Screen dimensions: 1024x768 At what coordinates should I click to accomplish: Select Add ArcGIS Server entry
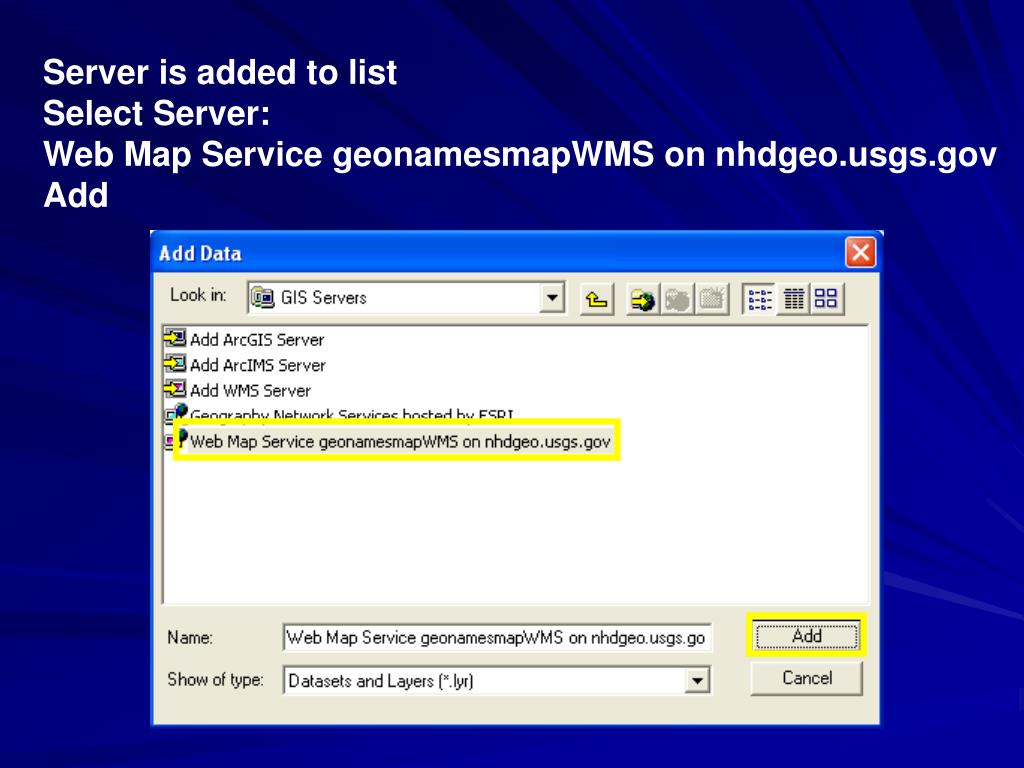point(257,340)
